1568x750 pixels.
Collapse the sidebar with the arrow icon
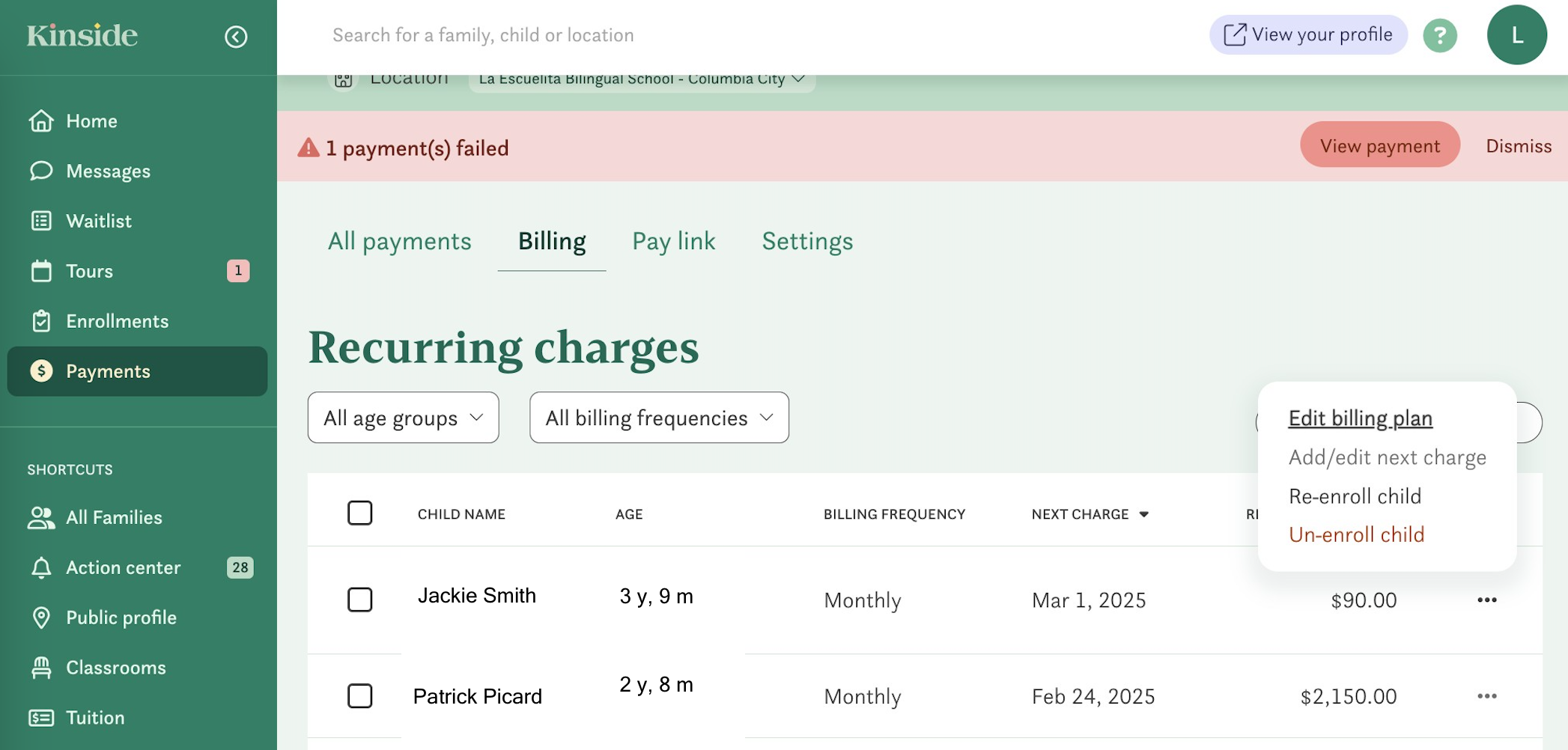(236, 37)
